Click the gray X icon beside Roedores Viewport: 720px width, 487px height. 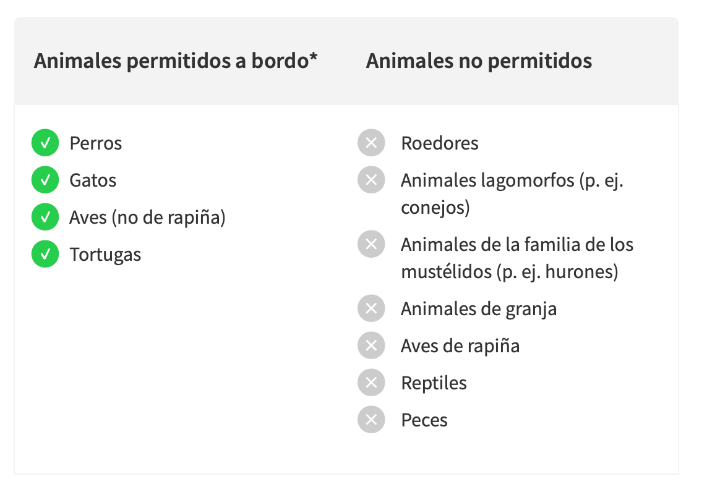pos(371,143)
